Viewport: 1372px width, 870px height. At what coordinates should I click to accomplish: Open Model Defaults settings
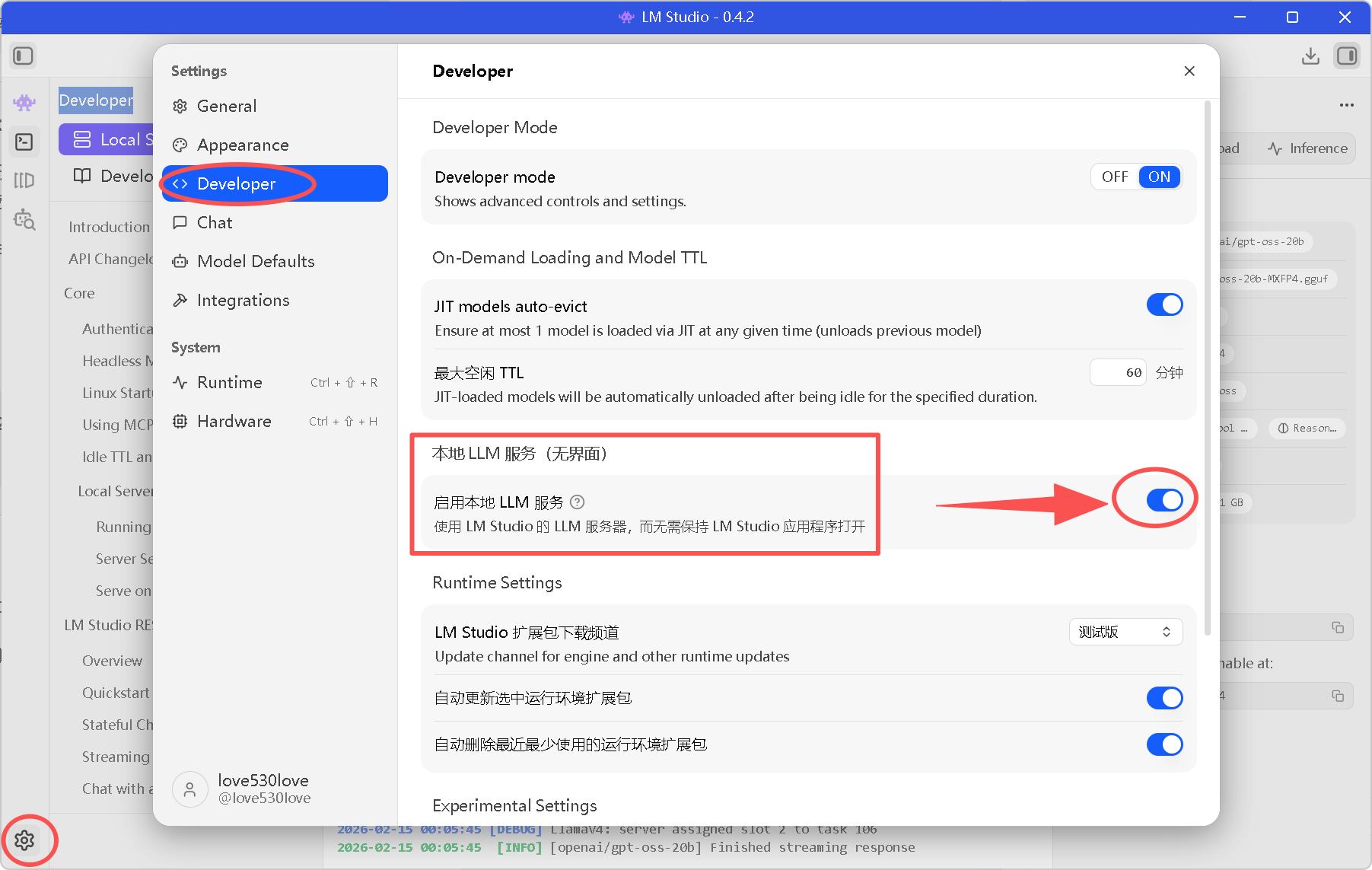(275, 261)
